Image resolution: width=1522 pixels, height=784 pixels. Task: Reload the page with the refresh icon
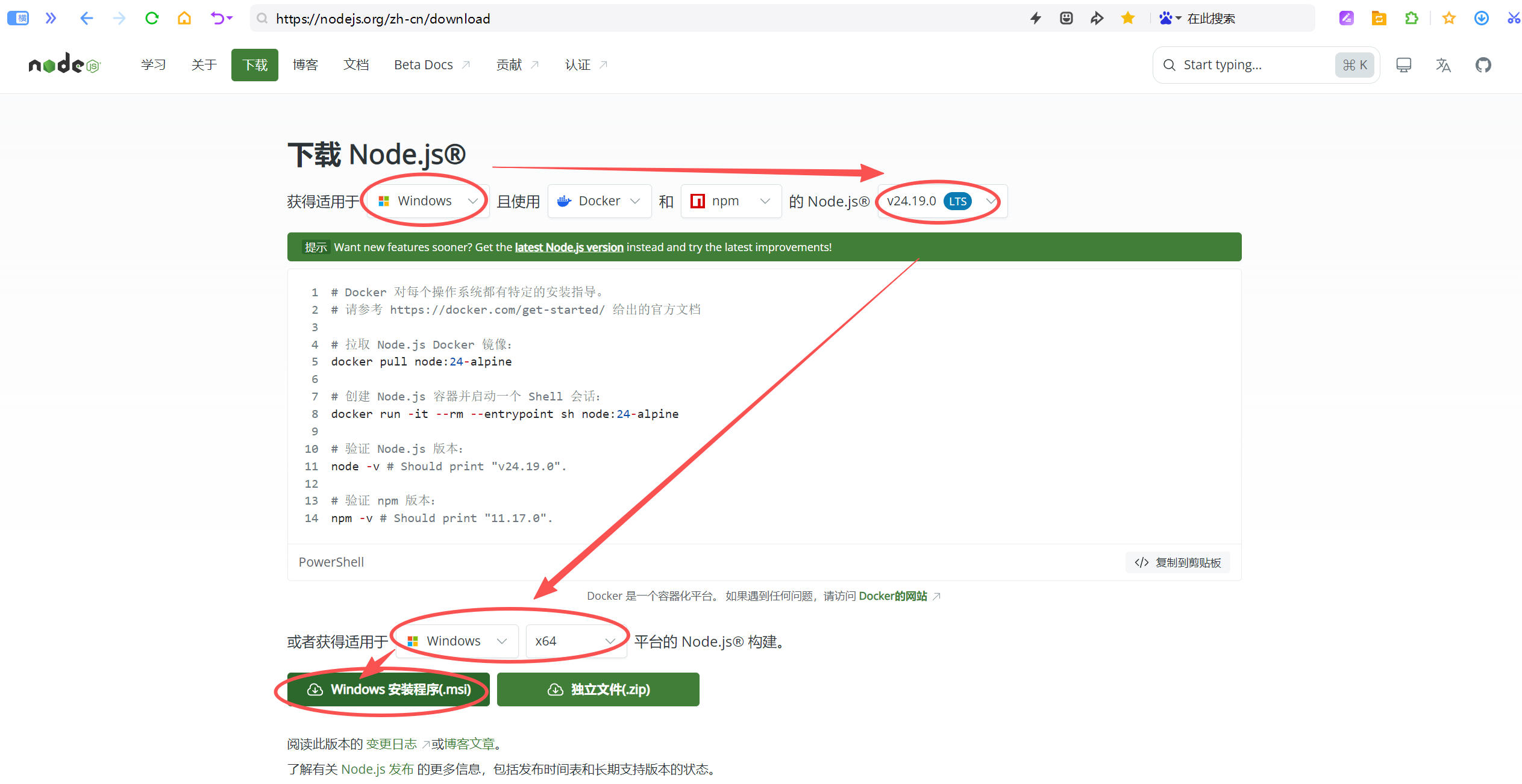pos(152,18)
